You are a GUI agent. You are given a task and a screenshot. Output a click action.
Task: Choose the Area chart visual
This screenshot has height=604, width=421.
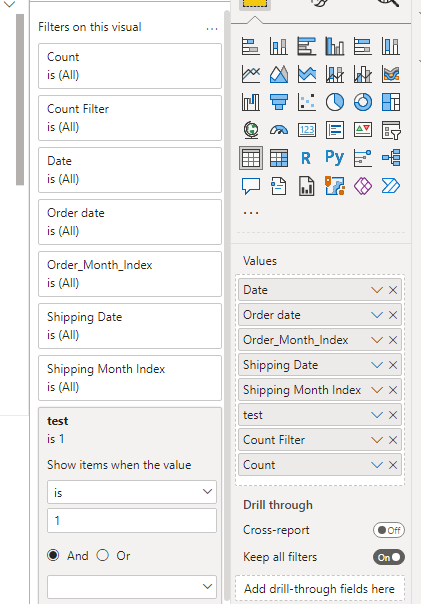pos(278,74)
